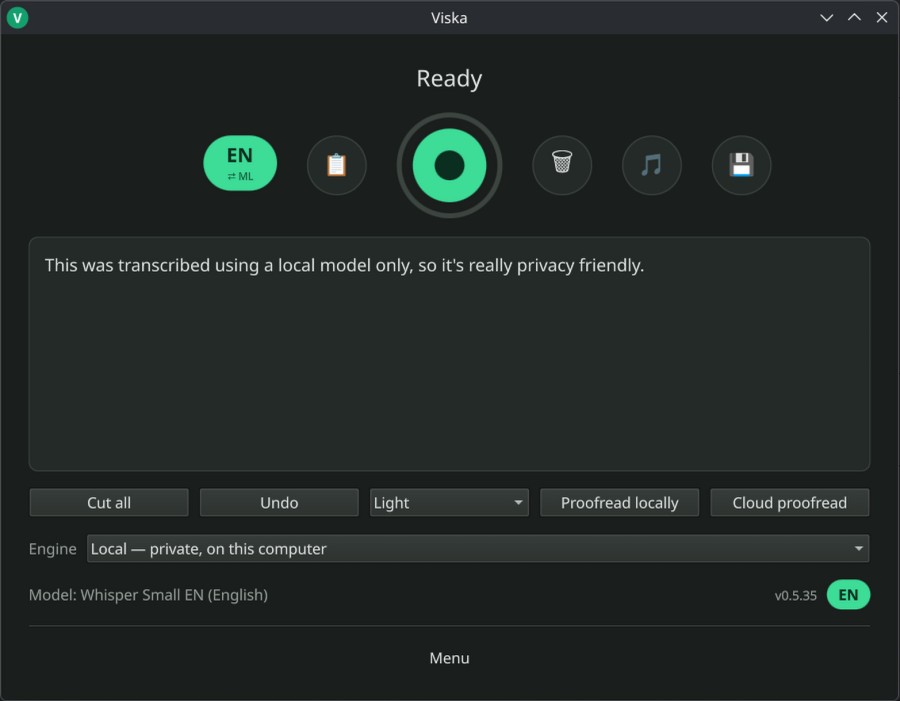This screenshot has width=900, height=701.
Task: Click the Viska logo in the title bar
Action: (x=17, y=18)
